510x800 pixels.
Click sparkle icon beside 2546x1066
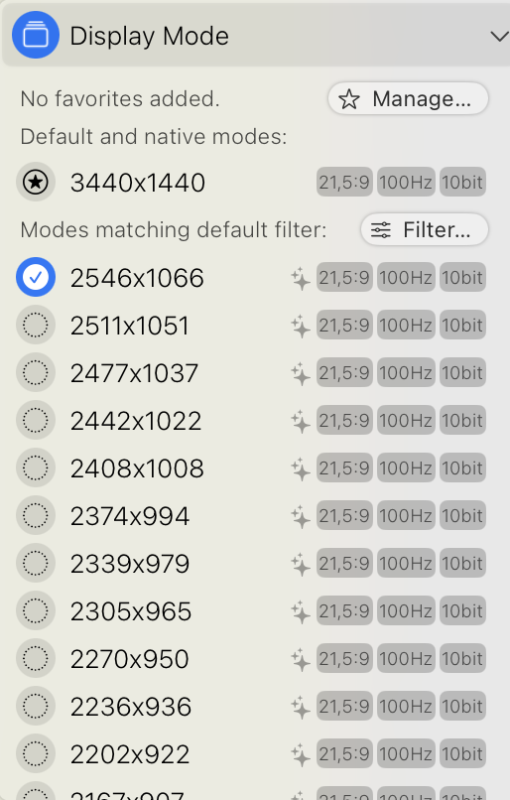point(300,278)
